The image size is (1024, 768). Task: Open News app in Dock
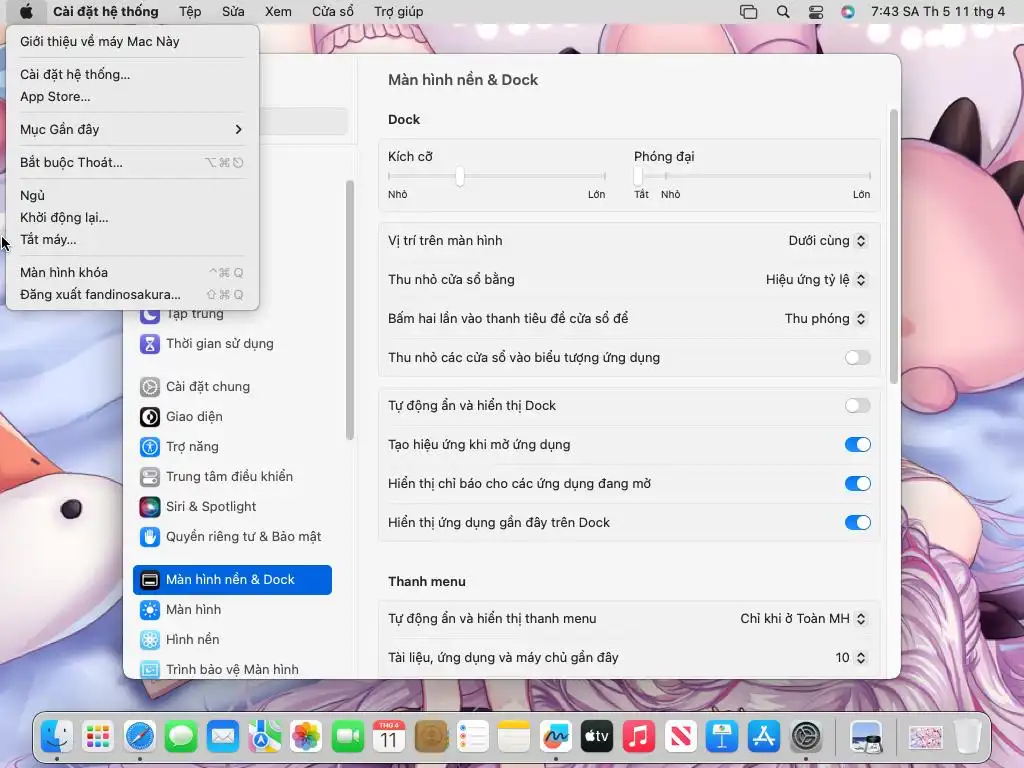(x=680, y=737)
